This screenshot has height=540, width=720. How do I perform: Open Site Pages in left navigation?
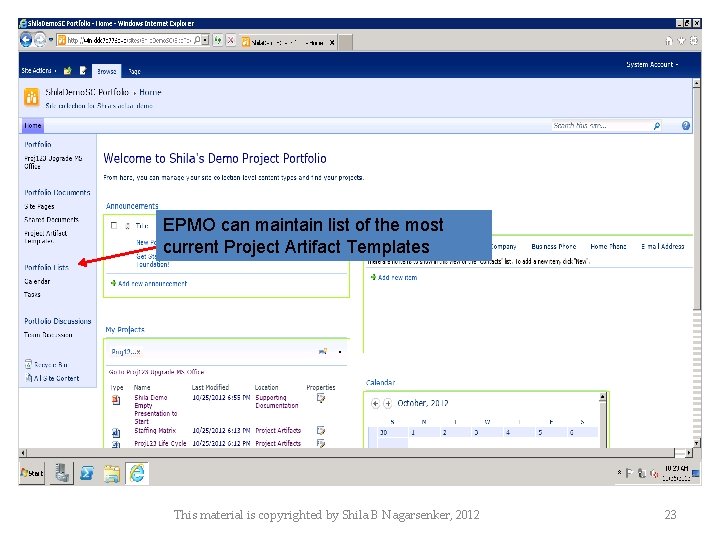pyautogui.click(x=39, y=207)
